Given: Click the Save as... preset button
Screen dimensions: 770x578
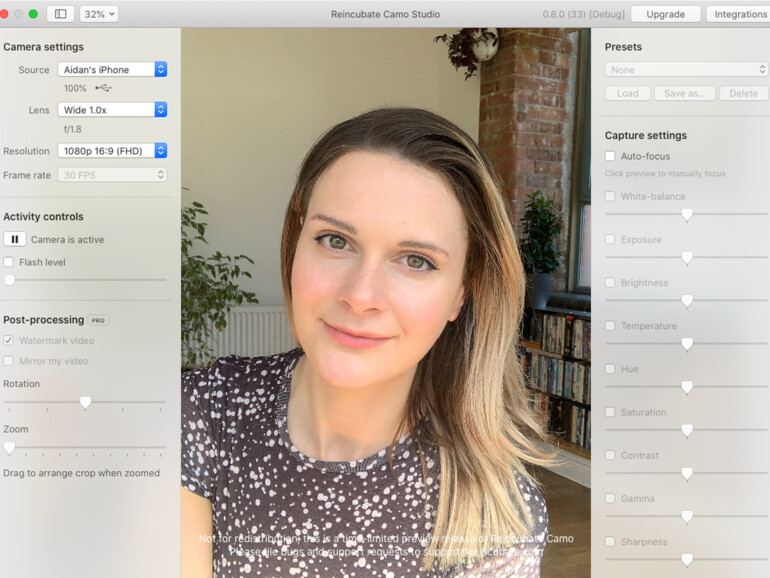Looking at the screenshot, I should point(684,93).
